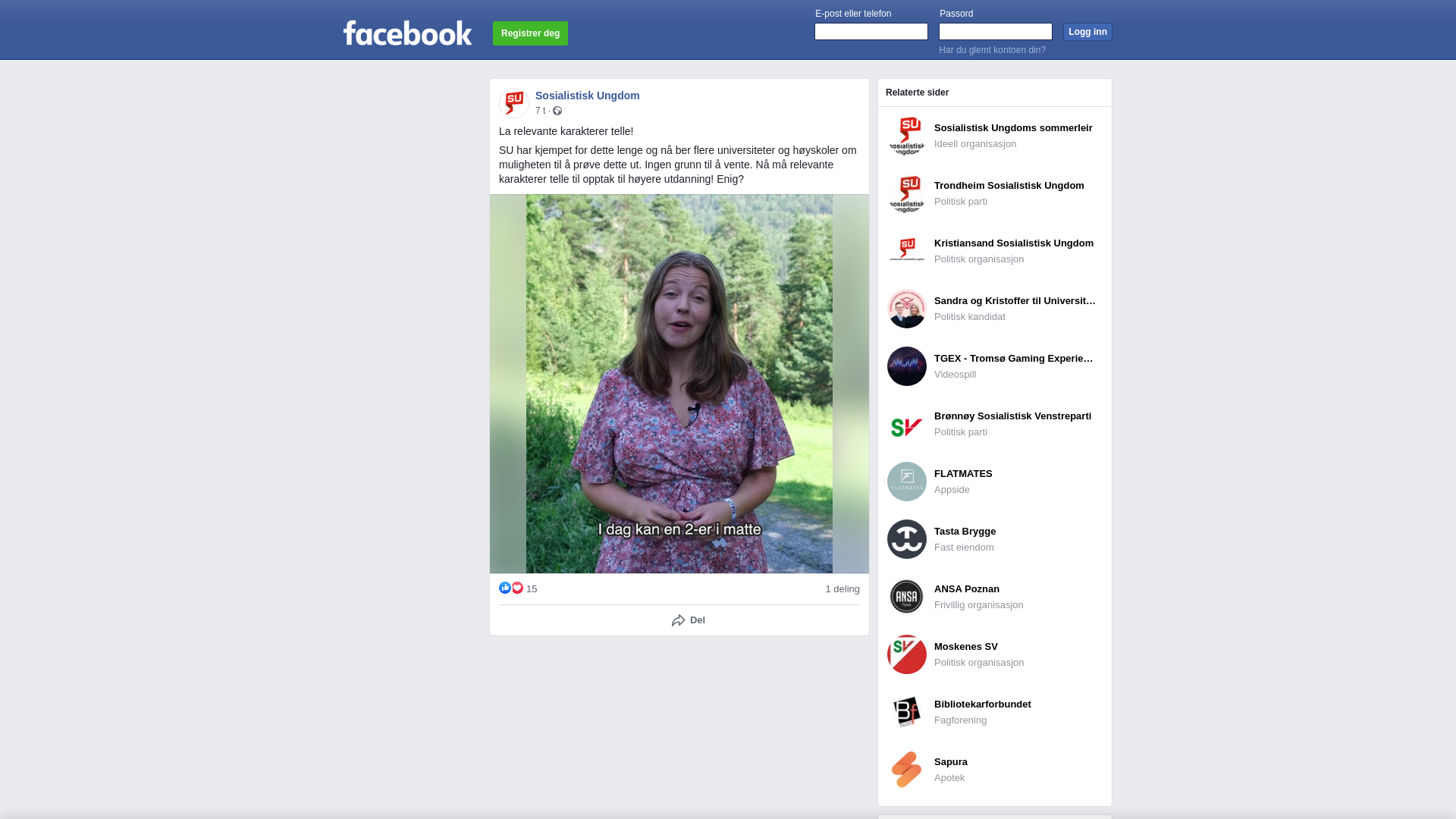1456x819 pixels.
Task: Click the thumbs-up like reaction icon
Action: (505, 588)
